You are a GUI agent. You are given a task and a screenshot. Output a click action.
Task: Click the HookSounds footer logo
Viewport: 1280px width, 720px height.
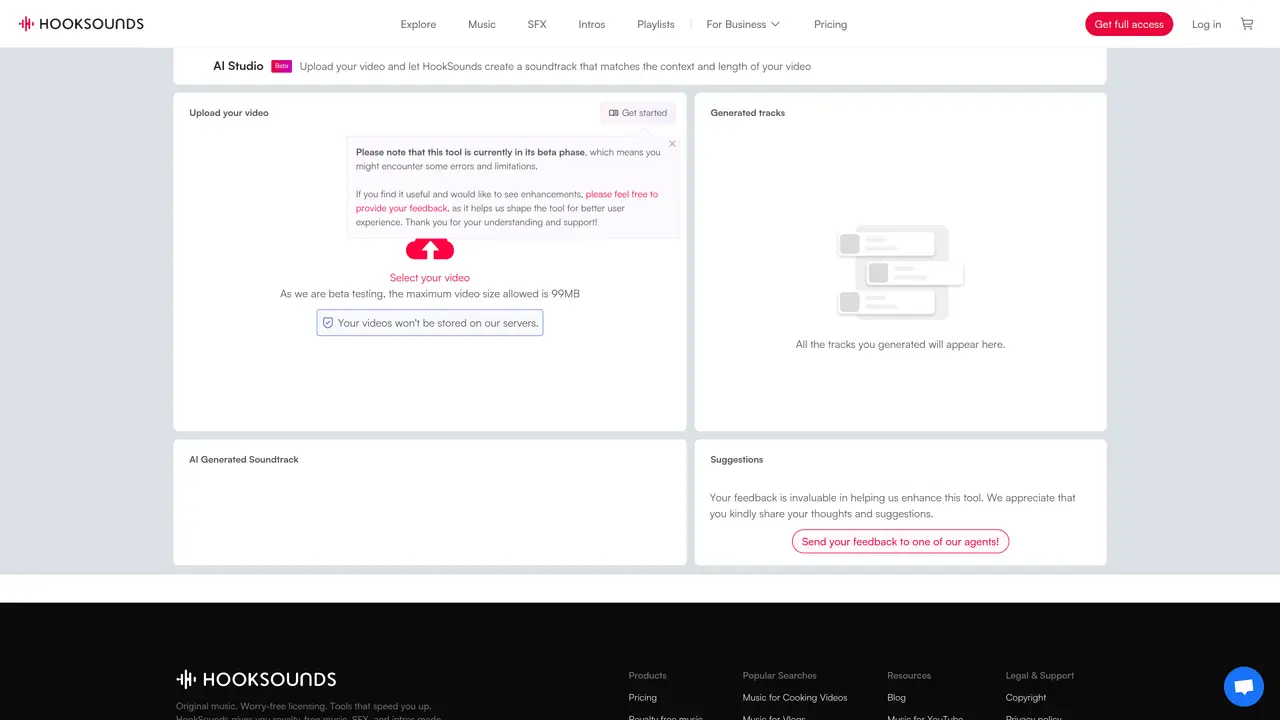click(x=256, y=680)
